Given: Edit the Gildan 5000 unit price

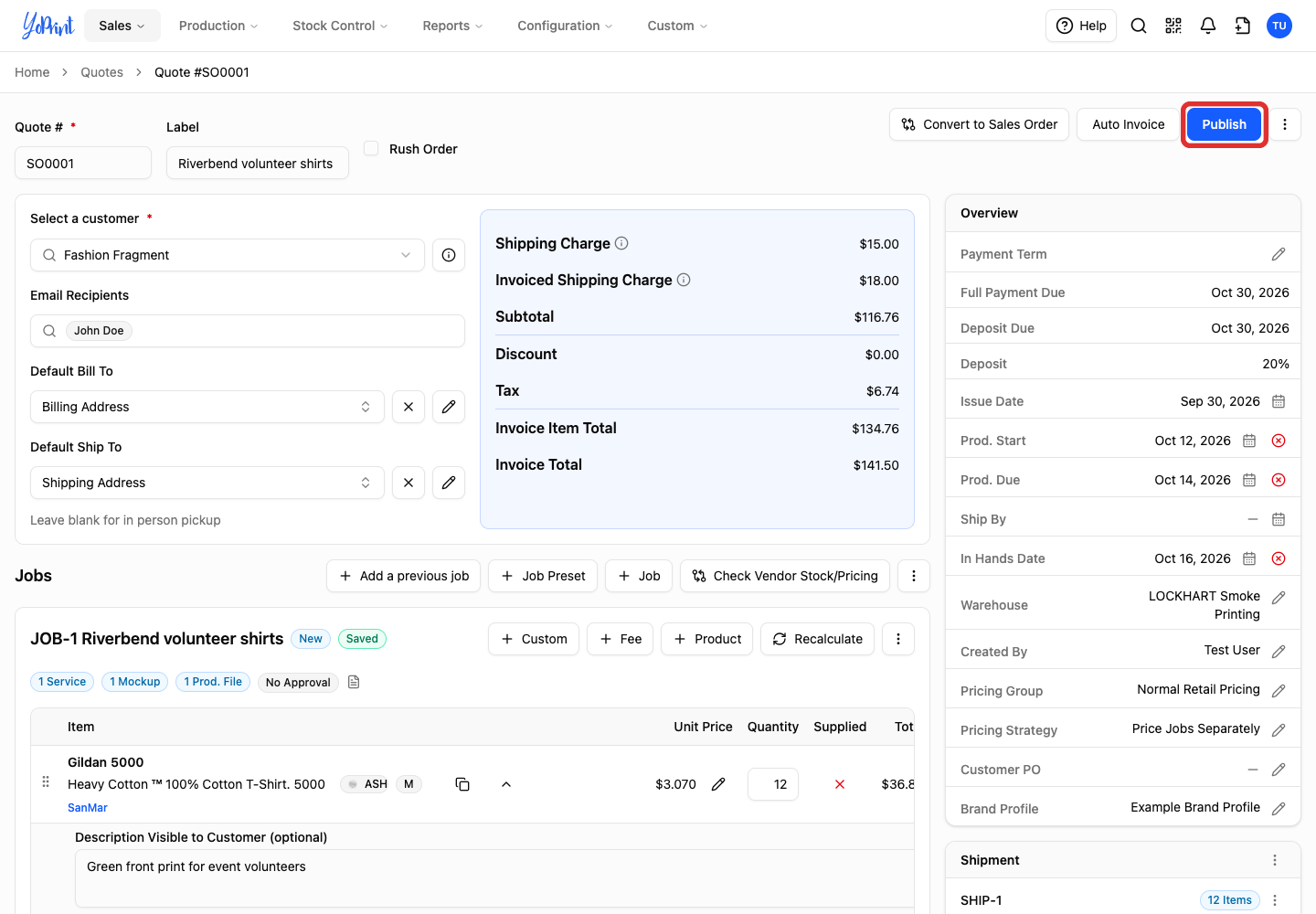Looking at the screenshot, I should click(718, 784).
